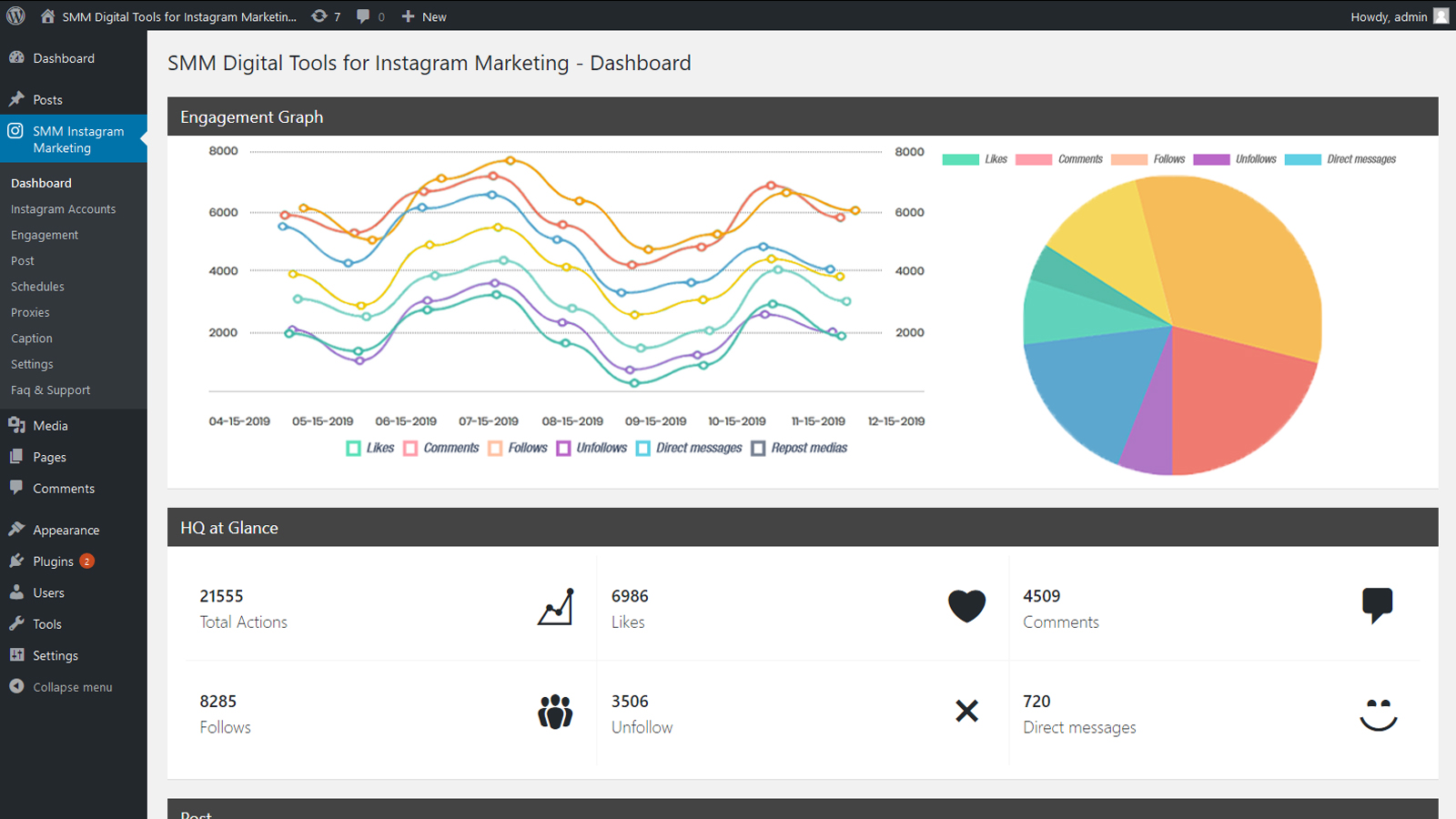Click the Plugins plug icon

click(x=16, y=561)
